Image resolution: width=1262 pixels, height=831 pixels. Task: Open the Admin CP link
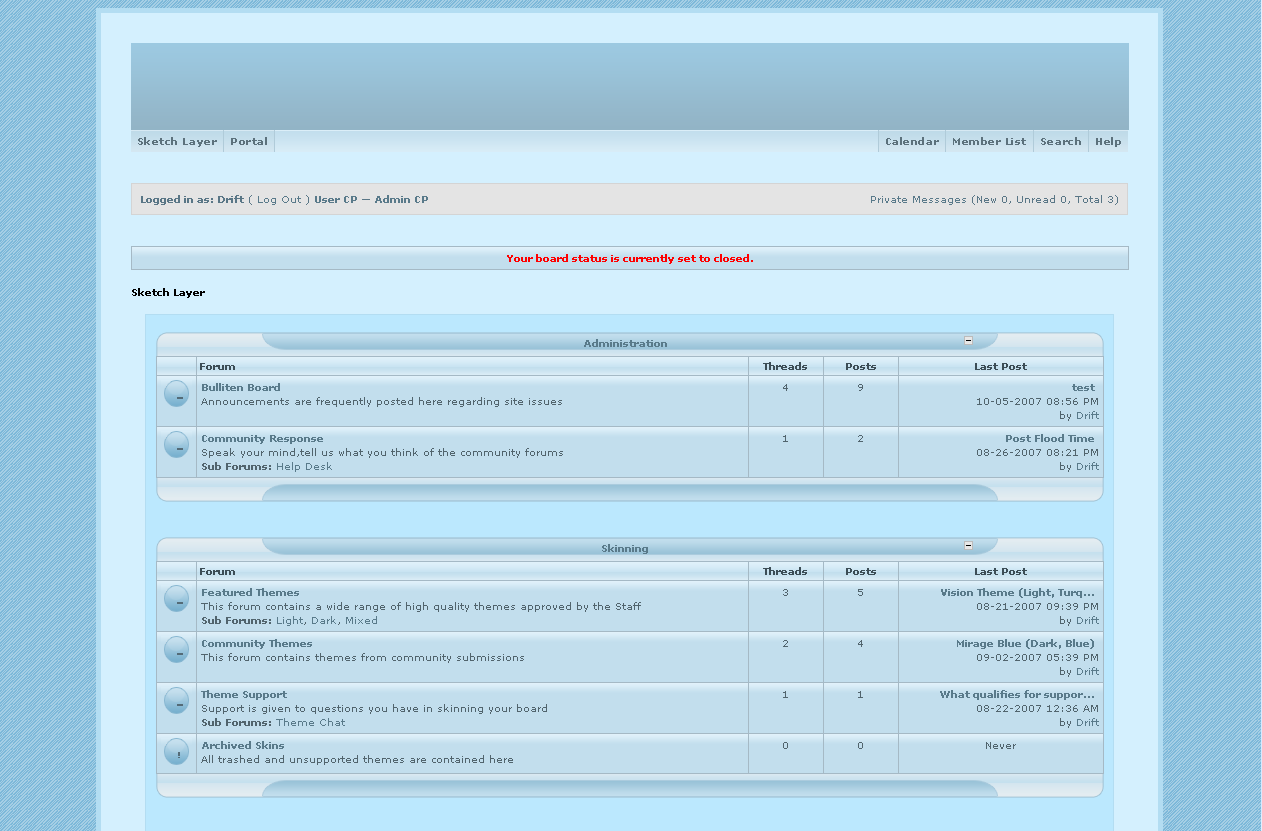[401, 200]
